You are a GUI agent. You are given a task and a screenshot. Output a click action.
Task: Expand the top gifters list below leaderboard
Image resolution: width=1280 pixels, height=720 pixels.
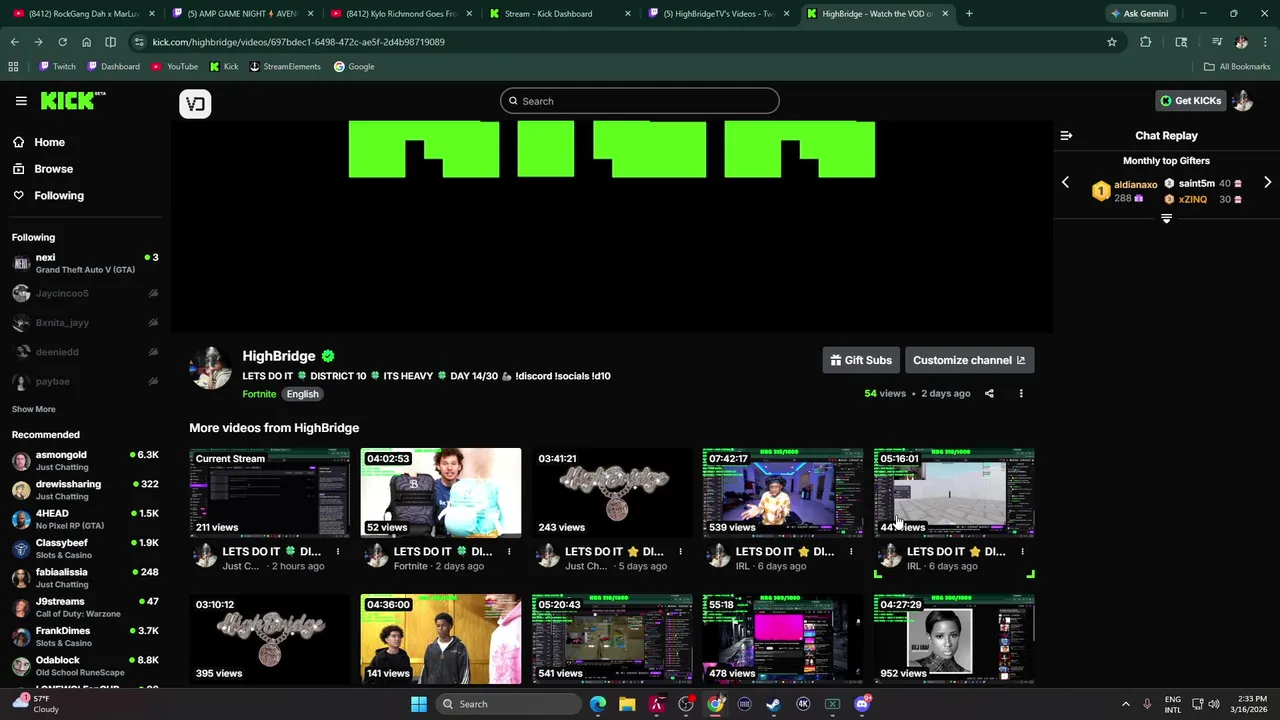coord(1166,218)
